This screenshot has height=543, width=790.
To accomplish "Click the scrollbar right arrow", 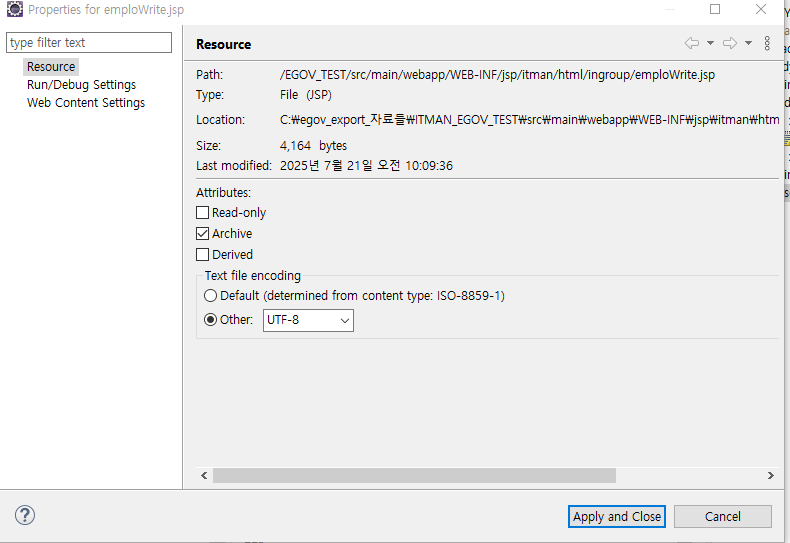I will pos(770,476).
